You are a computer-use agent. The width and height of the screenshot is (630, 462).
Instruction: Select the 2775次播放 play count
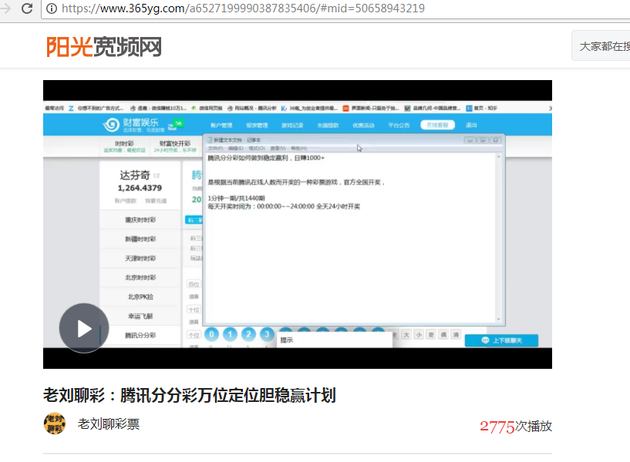pyautogui.click(x=516, y=426)
